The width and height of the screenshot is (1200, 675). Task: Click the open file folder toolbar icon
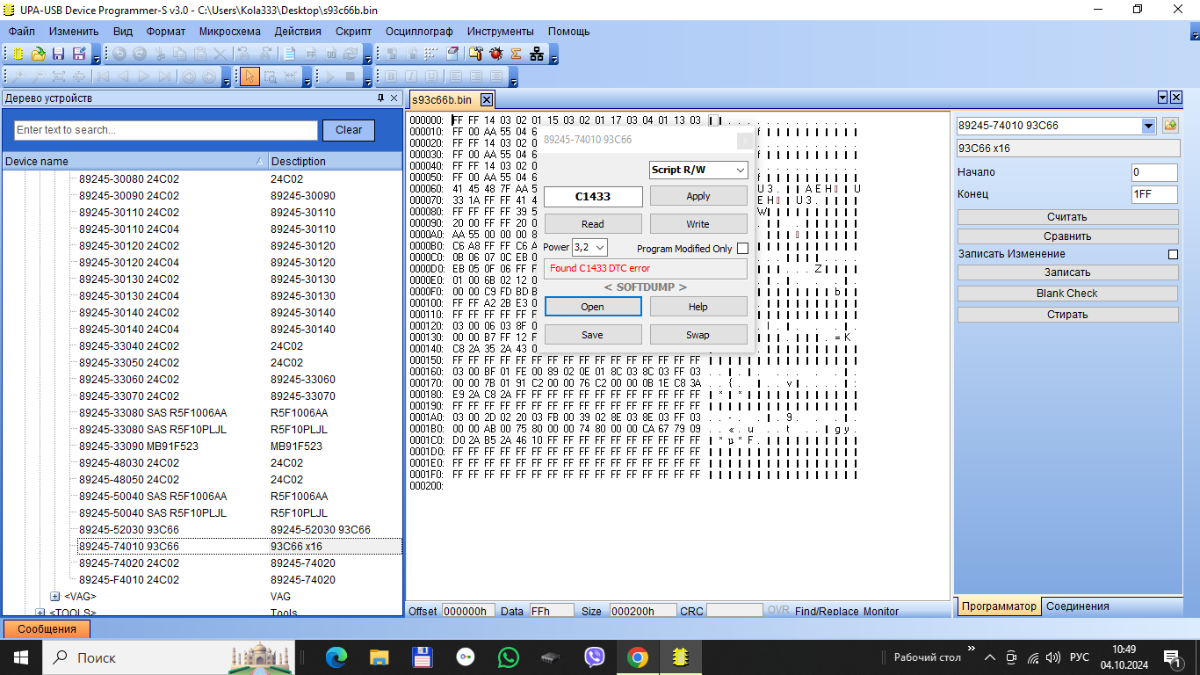pyautogui.click(x=38, y=54)
